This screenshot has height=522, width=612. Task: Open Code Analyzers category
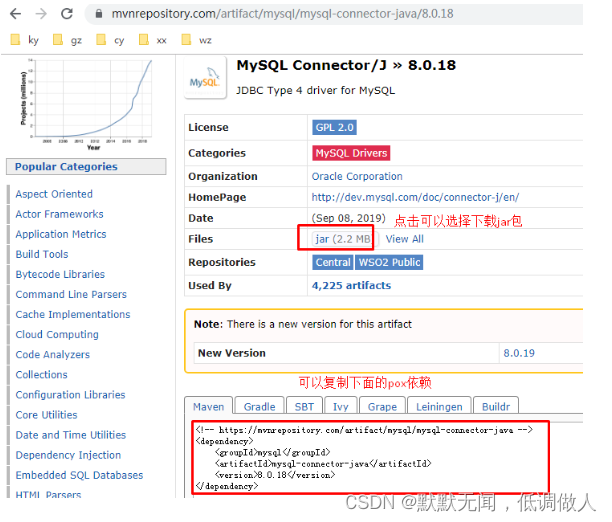pos(53,355)
